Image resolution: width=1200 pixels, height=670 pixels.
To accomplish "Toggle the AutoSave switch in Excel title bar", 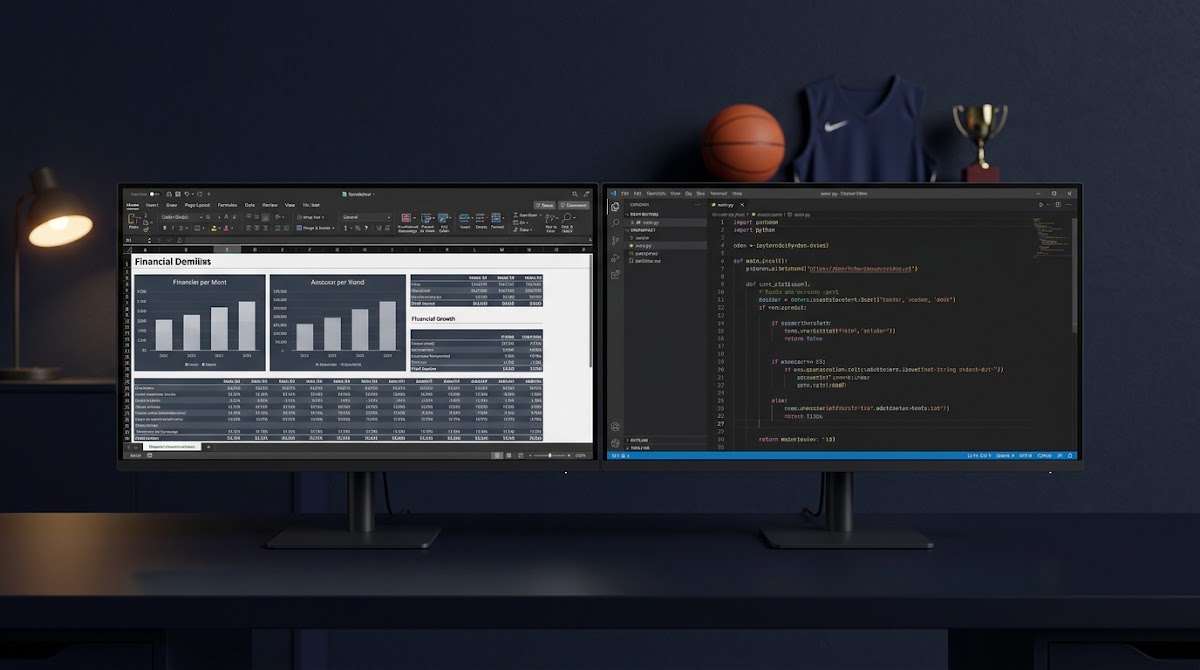I will click(x=154, y=194).
